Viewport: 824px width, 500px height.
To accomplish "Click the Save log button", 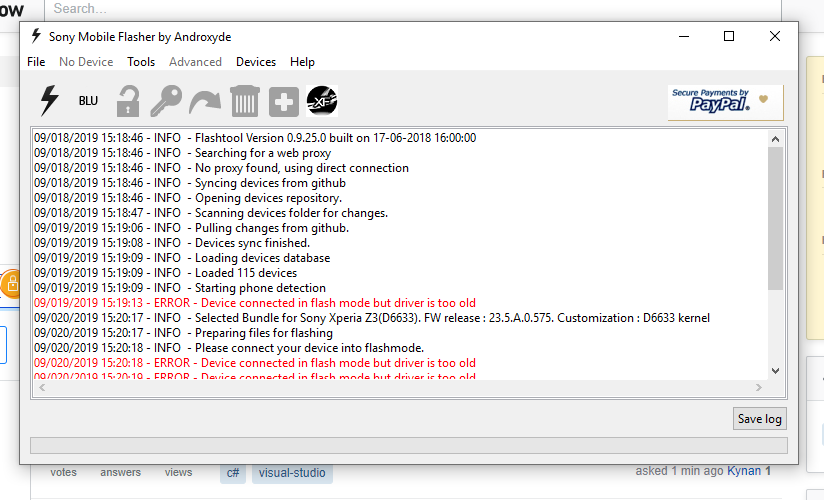I will coord(760,419).
